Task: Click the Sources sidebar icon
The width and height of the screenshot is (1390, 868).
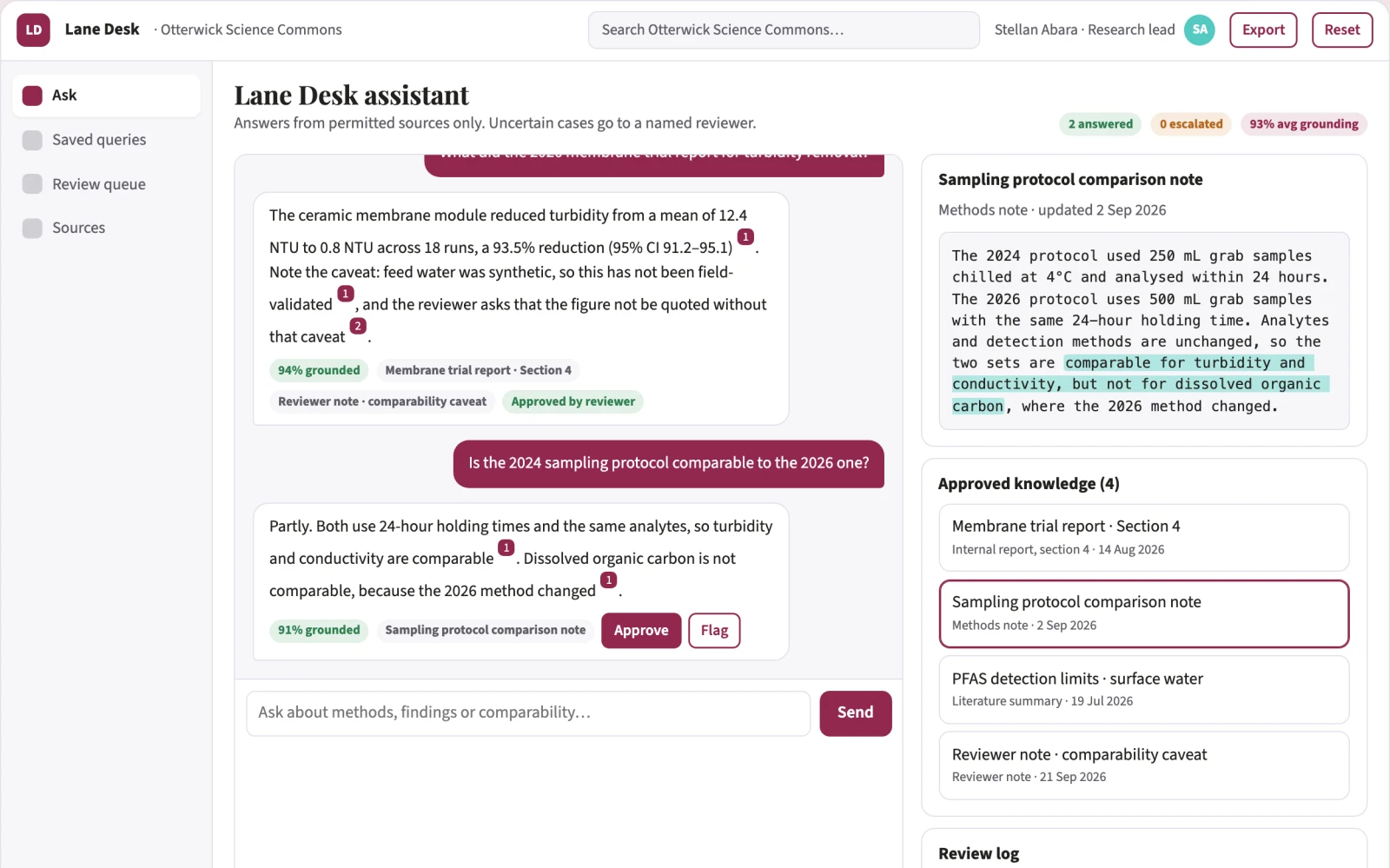Action: (x=32, y=228)
